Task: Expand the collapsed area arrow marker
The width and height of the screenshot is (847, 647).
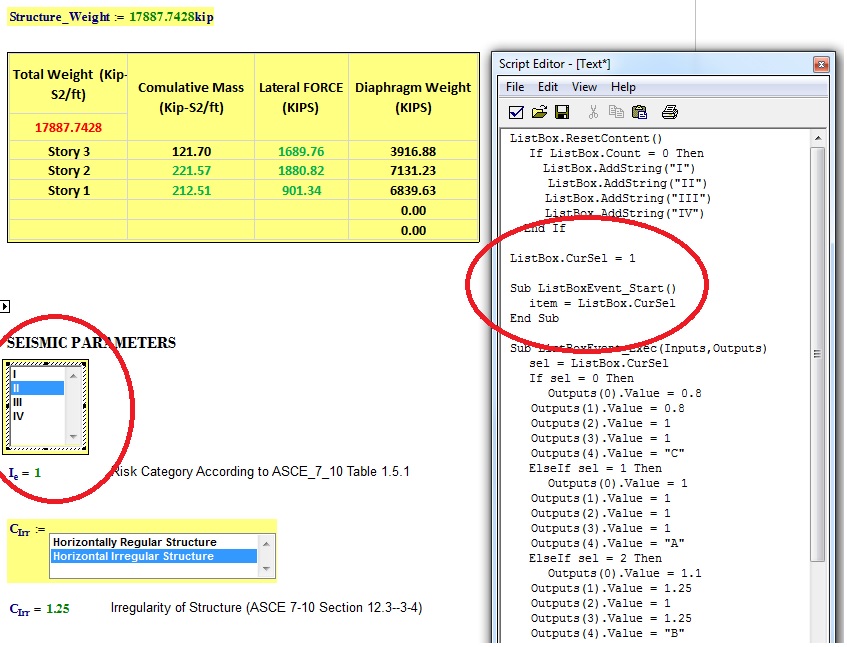Action: pos(4,307)
